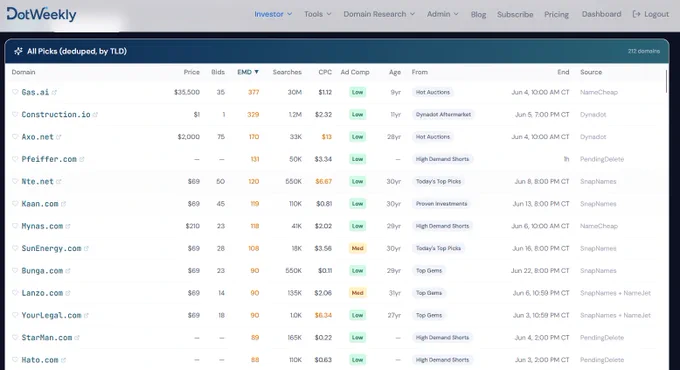Open the Construction.io domain link
Screen dimensions: 680x370
tap(56, 115)
